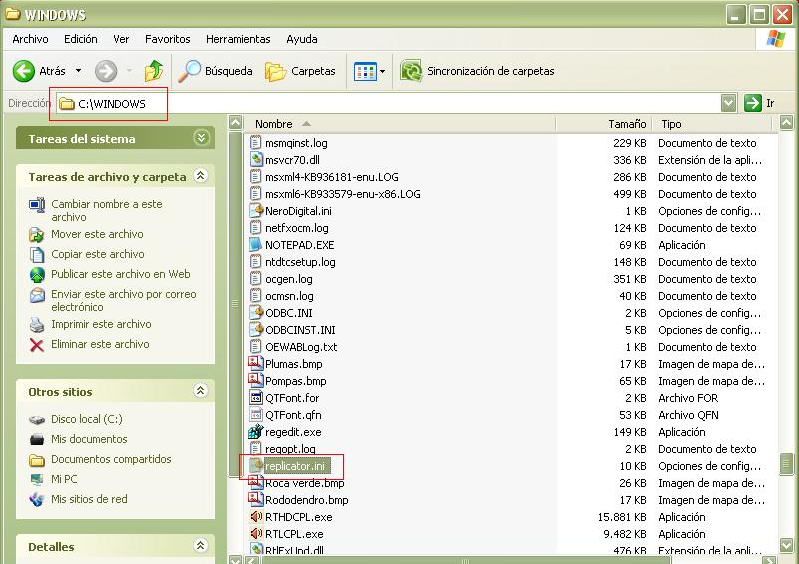Image resolution: width=799 pixels, height=564 pixels.
Task: Select the replicator.ini file
Action: point(295,466)
